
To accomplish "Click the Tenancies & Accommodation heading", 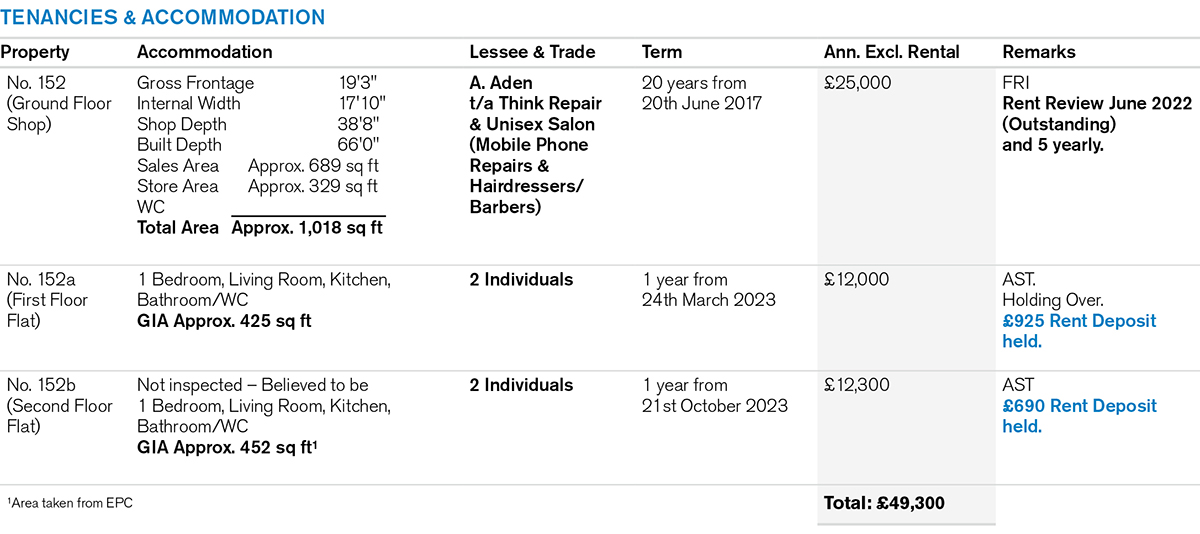I will click(163, 18).
